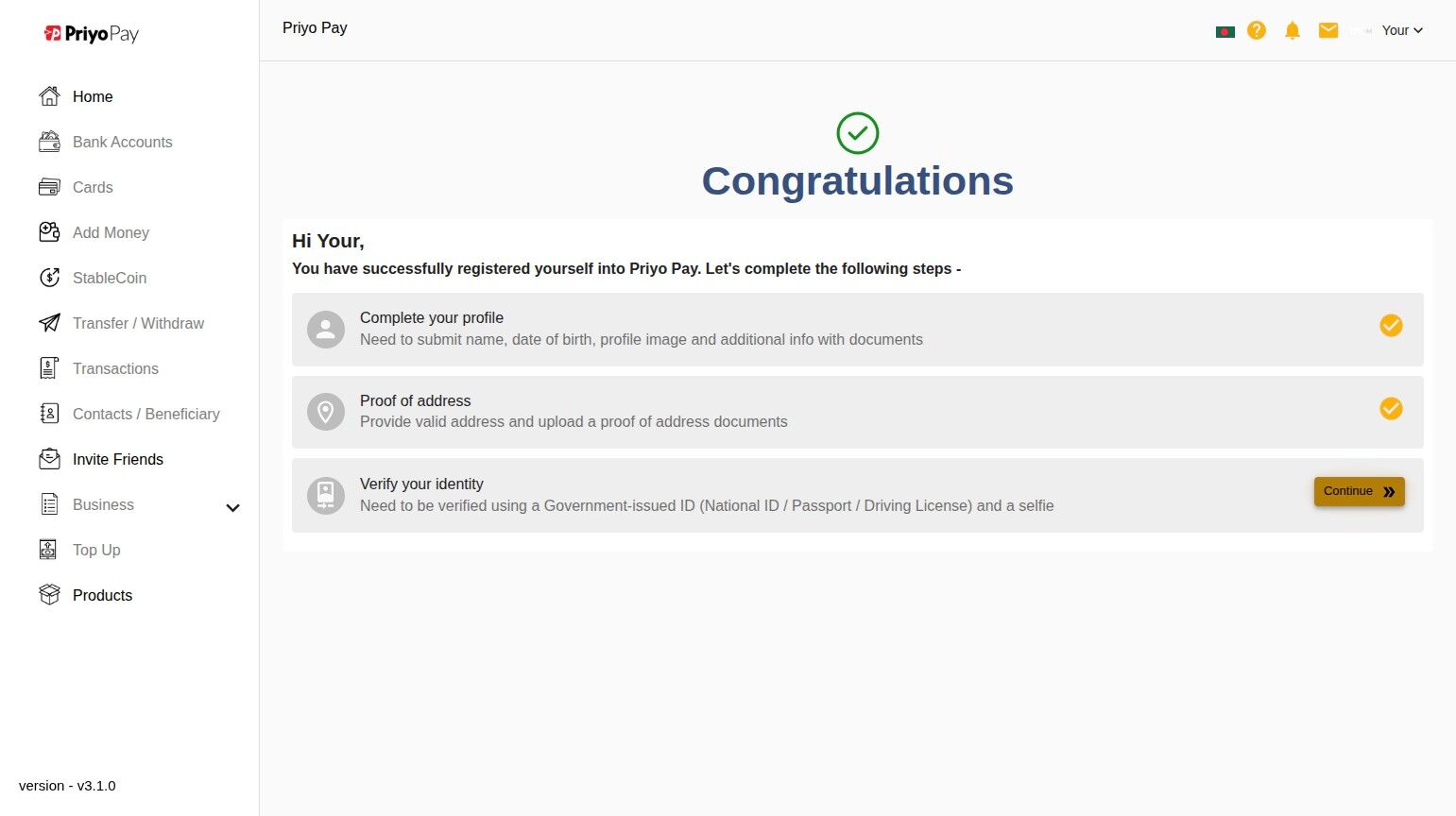Viewport: 1456px width, 816px height.
Task: Open Transactions from sidebar
Action: (115, 368)
